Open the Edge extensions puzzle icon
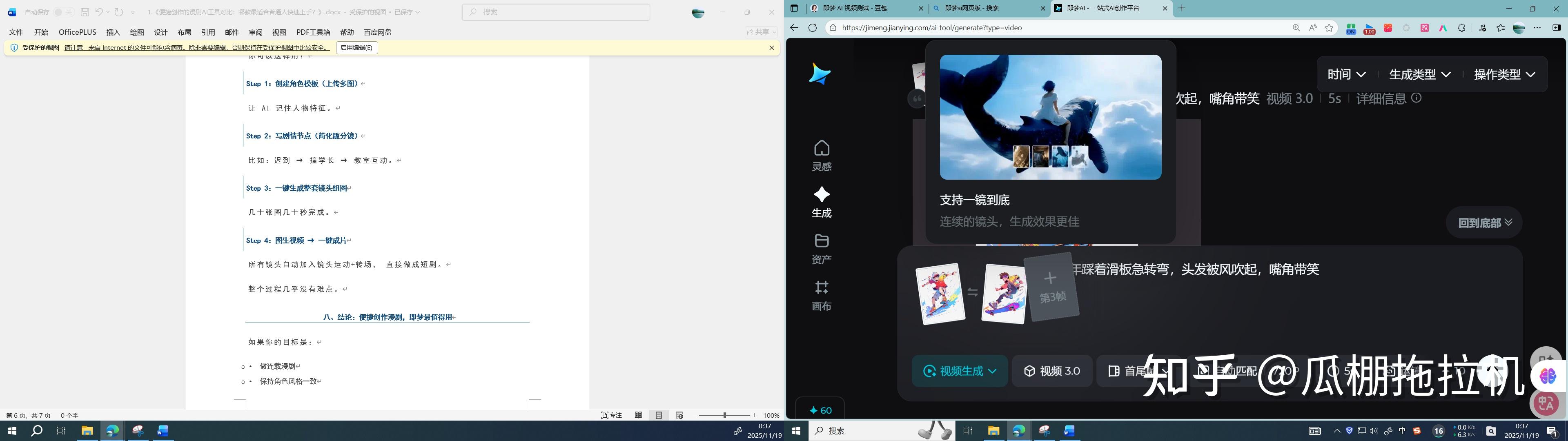The height and width of the screenshot is (441, 1568). click(x=1461, y=28)
